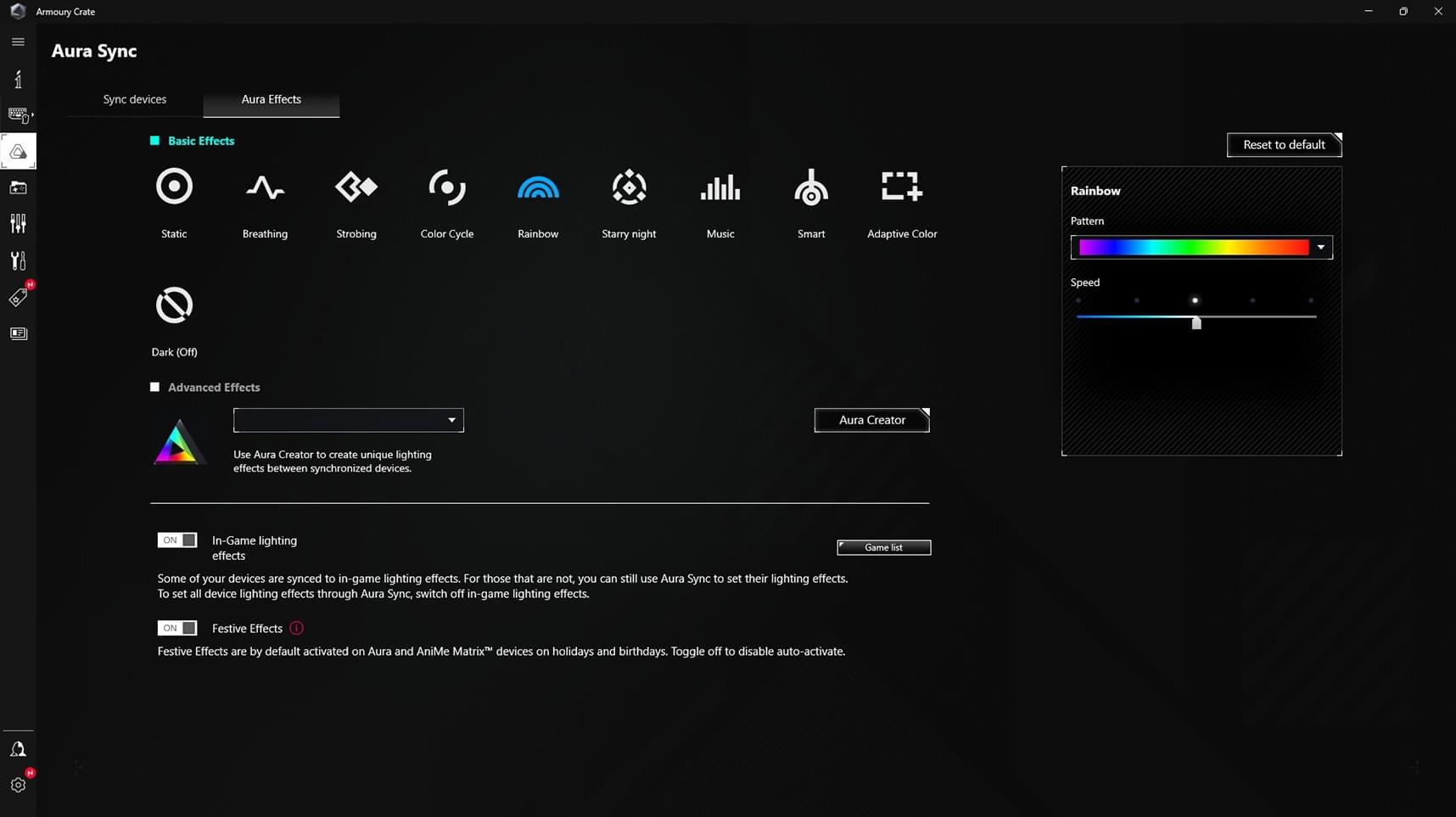Image resolution: width=1456 pixels, height=817 pixels.
Task: Click the Reset to default button
Action: 1283,145
